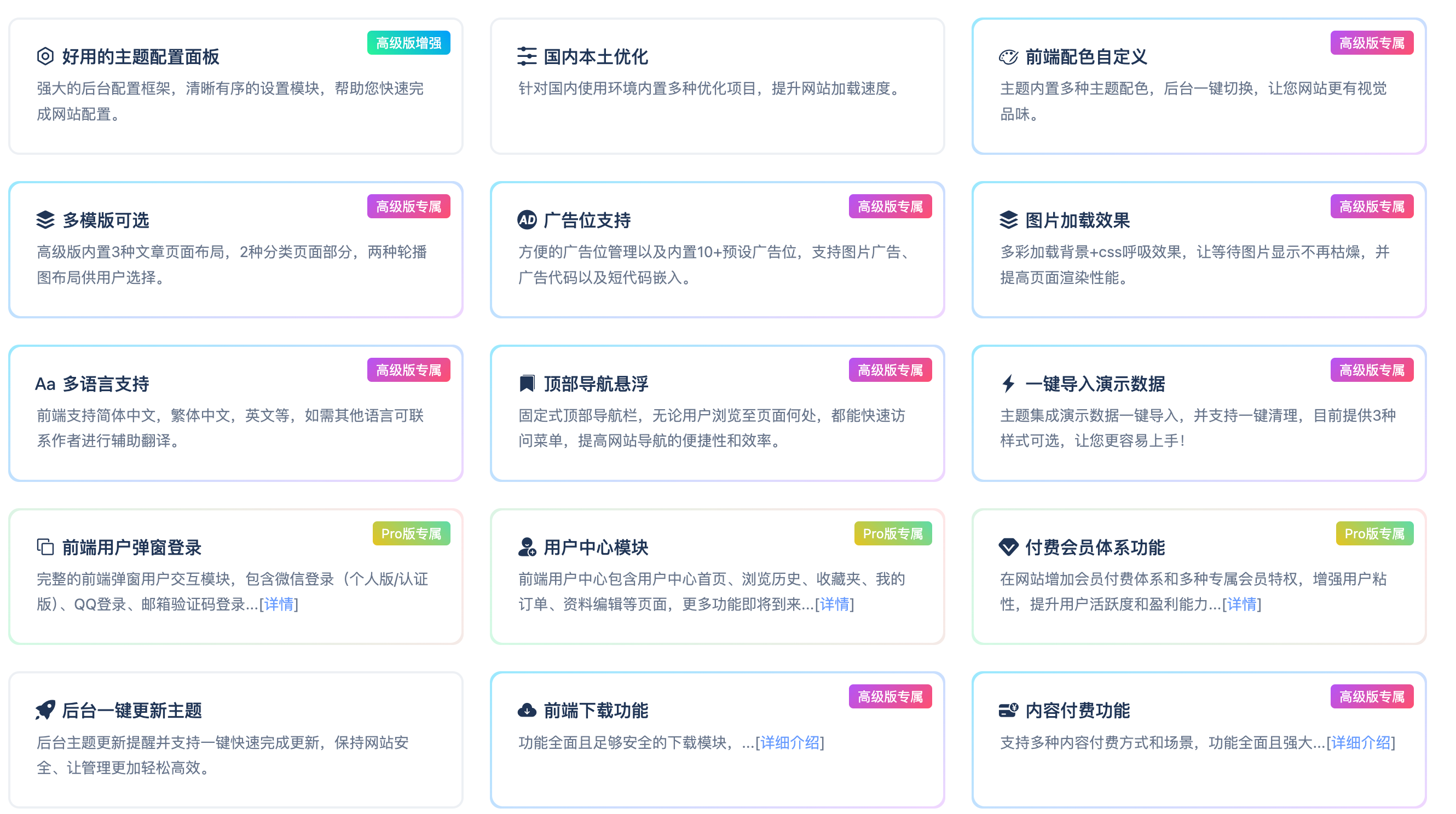
Task: Click the lightning bolt icon beside 一键导入演示数据
Action: tap(1008, 383)
